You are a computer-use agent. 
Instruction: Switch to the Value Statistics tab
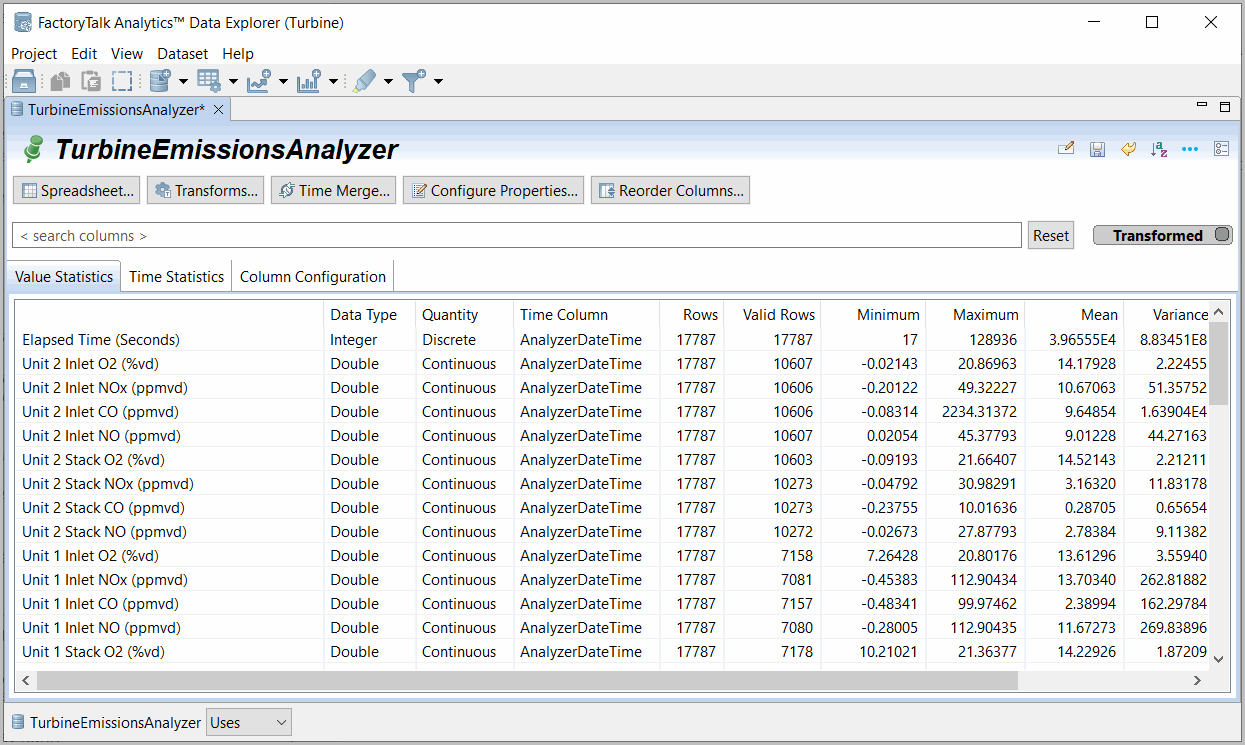[64, 277]
